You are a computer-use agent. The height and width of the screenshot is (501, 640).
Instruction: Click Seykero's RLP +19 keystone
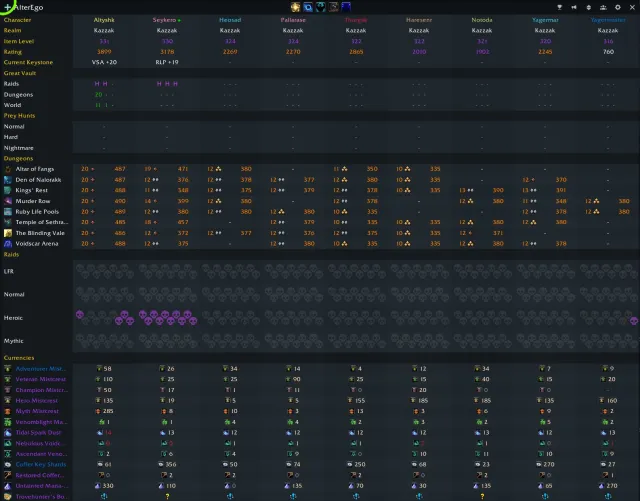[x=167, y=62]
